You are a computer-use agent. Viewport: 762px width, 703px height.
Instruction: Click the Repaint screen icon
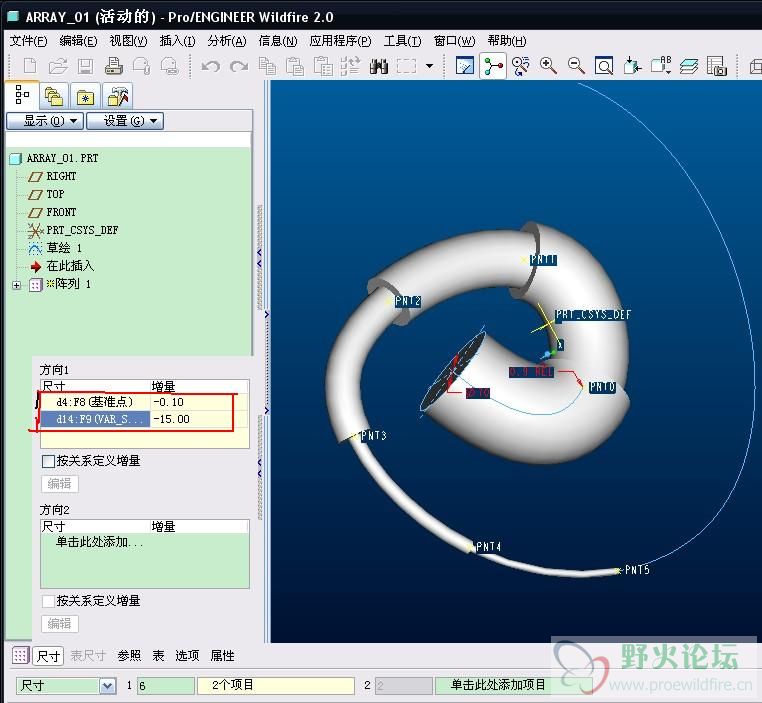[465, 65]
